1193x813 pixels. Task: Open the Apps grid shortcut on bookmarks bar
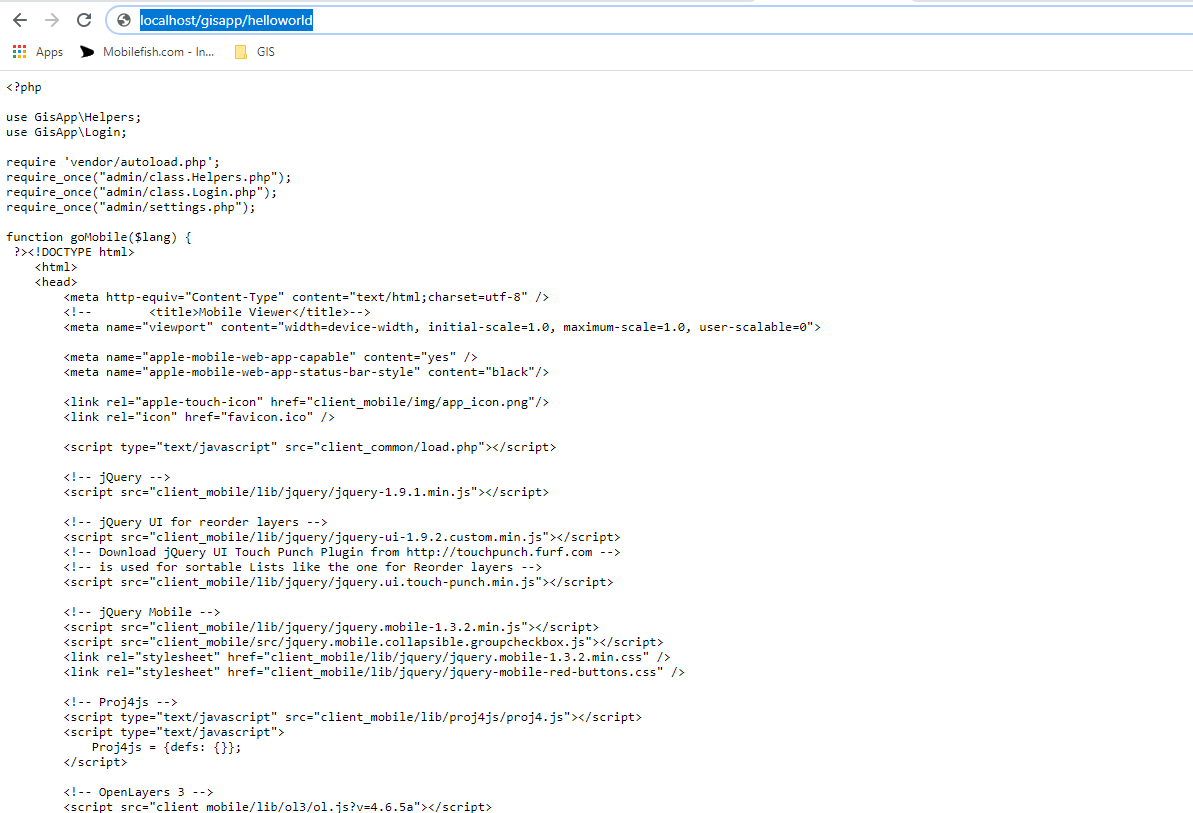pyautogui.click(x=18, y=51)
